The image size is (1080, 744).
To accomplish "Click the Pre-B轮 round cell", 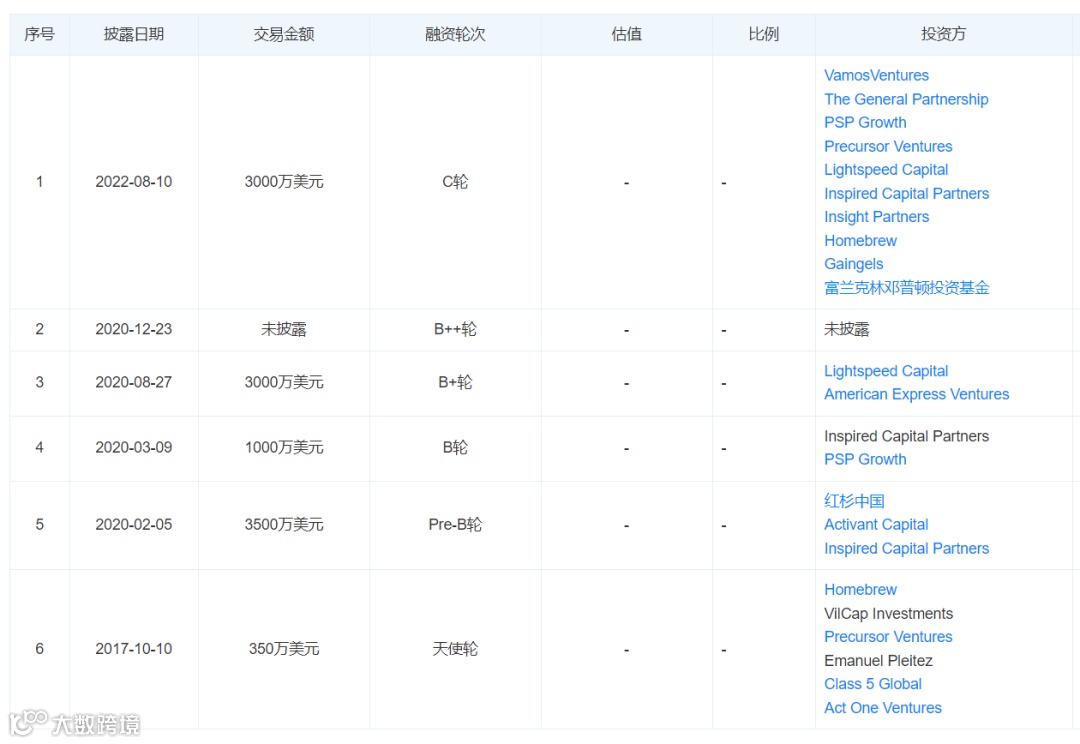I will (x=455, y=525).
